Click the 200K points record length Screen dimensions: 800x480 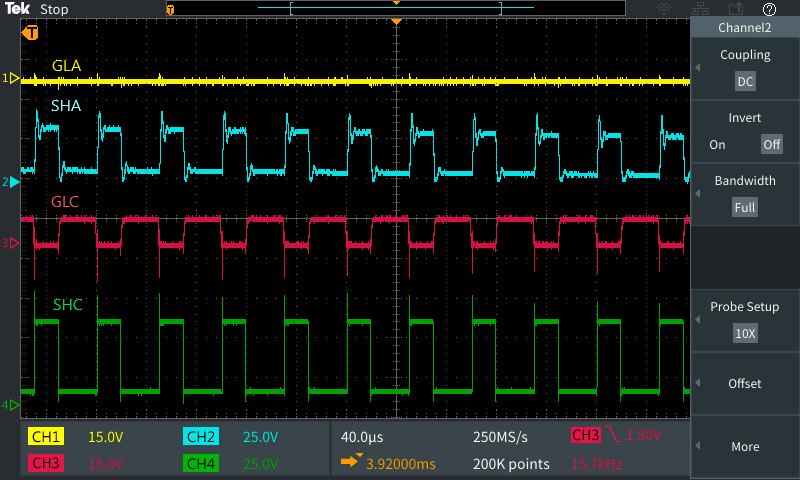511,464
